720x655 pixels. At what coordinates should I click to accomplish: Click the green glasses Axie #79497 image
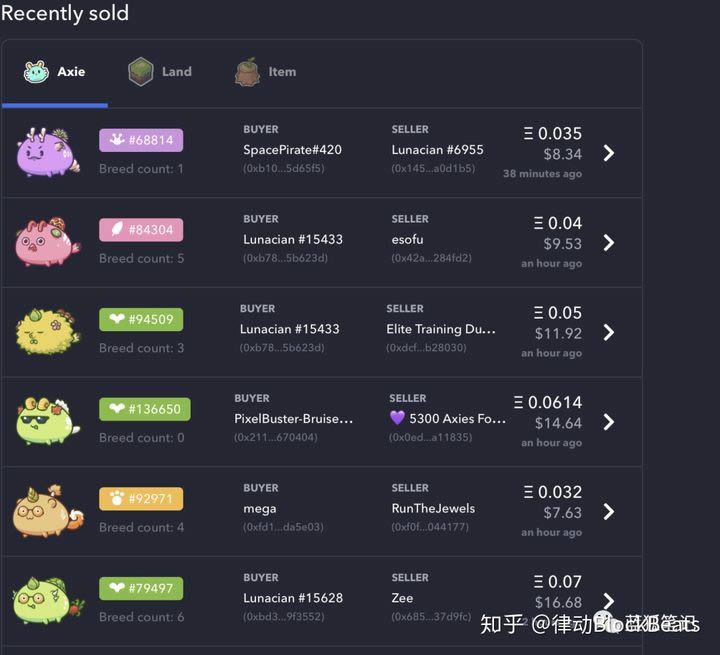[49, 600]
